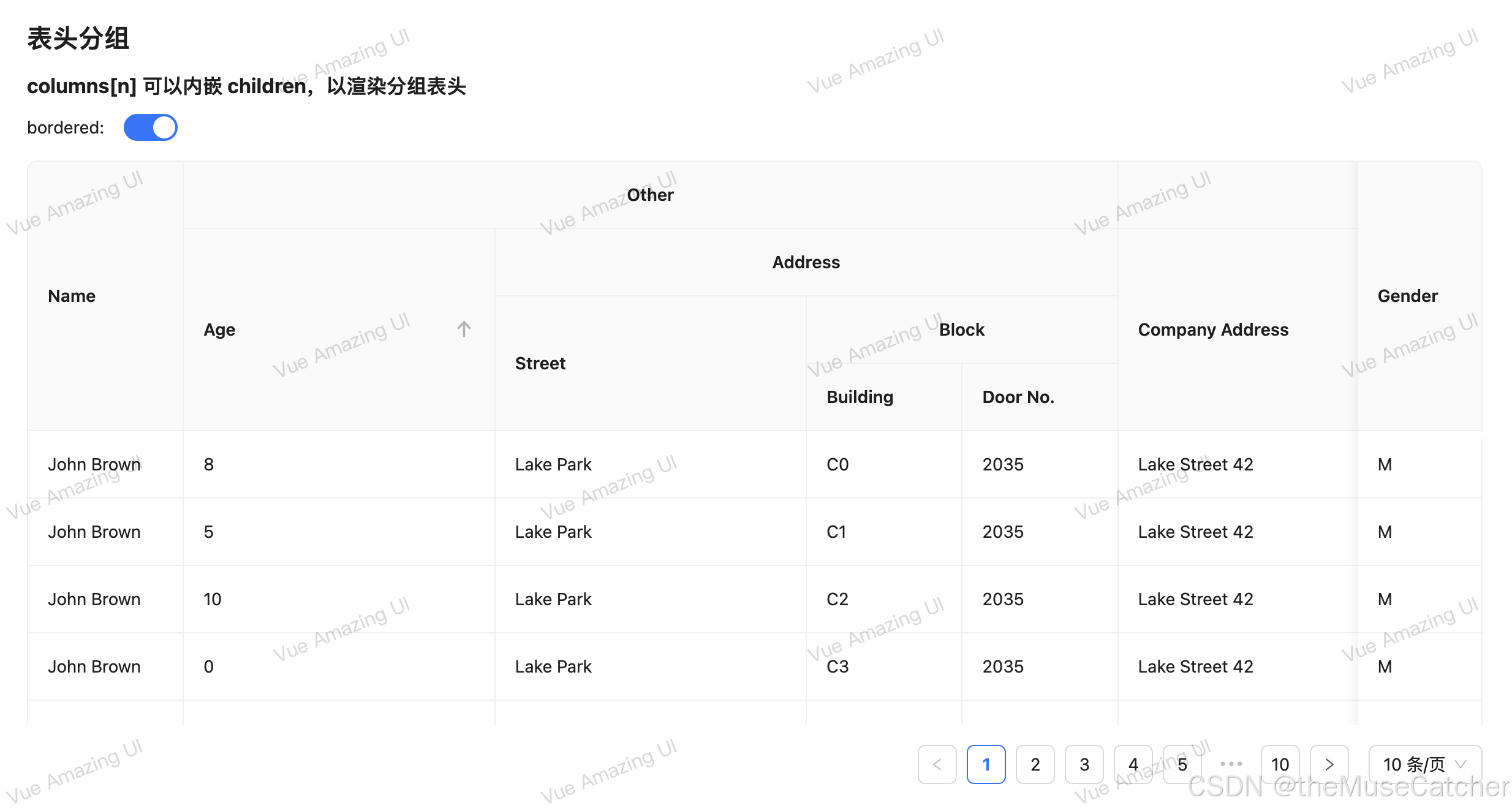1512x811 pixels.
Task: Toggle the bordered switch off
Action: (x=151, y=127)
